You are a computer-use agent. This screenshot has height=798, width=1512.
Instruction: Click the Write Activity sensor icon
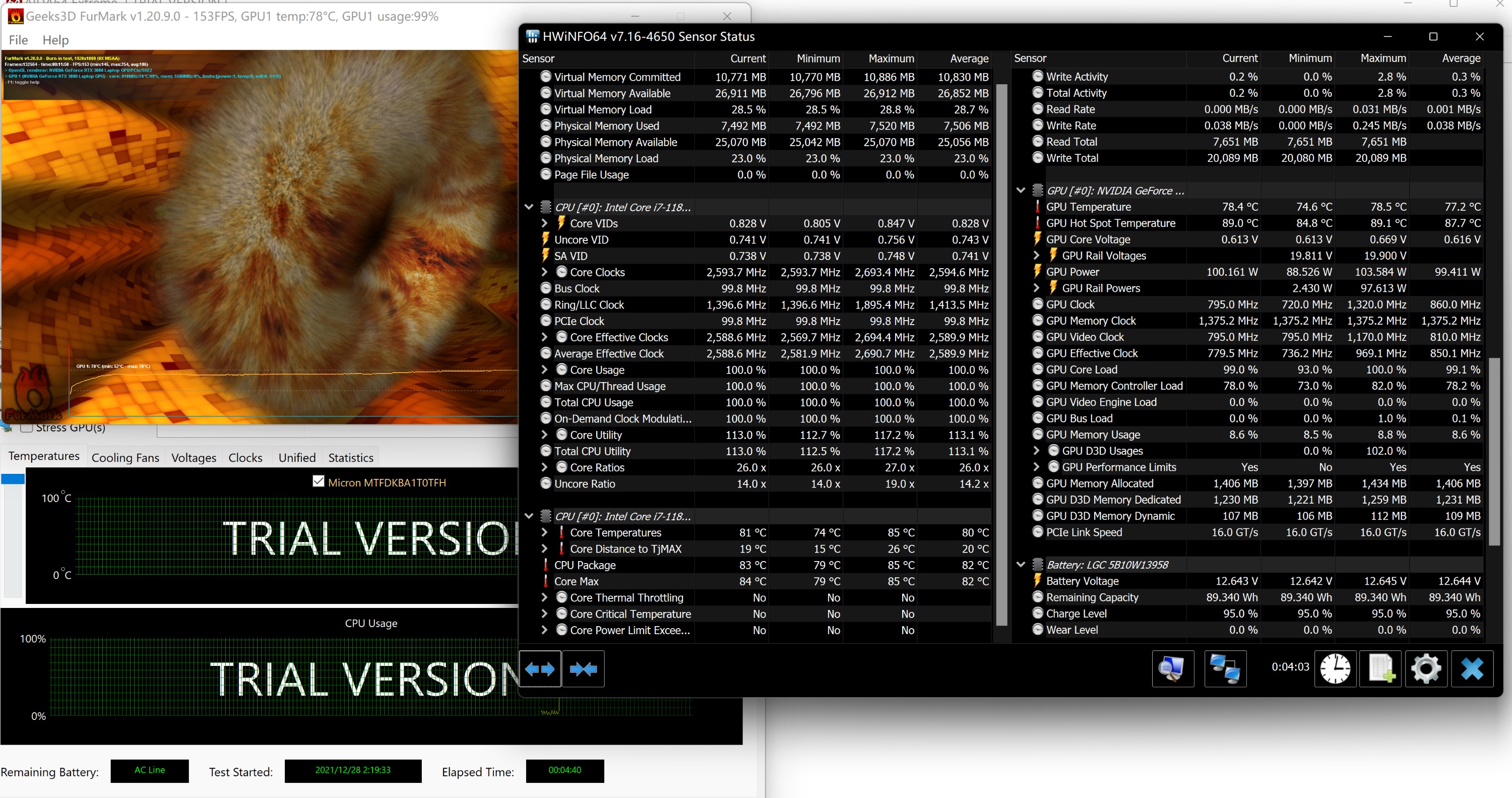1037,76
